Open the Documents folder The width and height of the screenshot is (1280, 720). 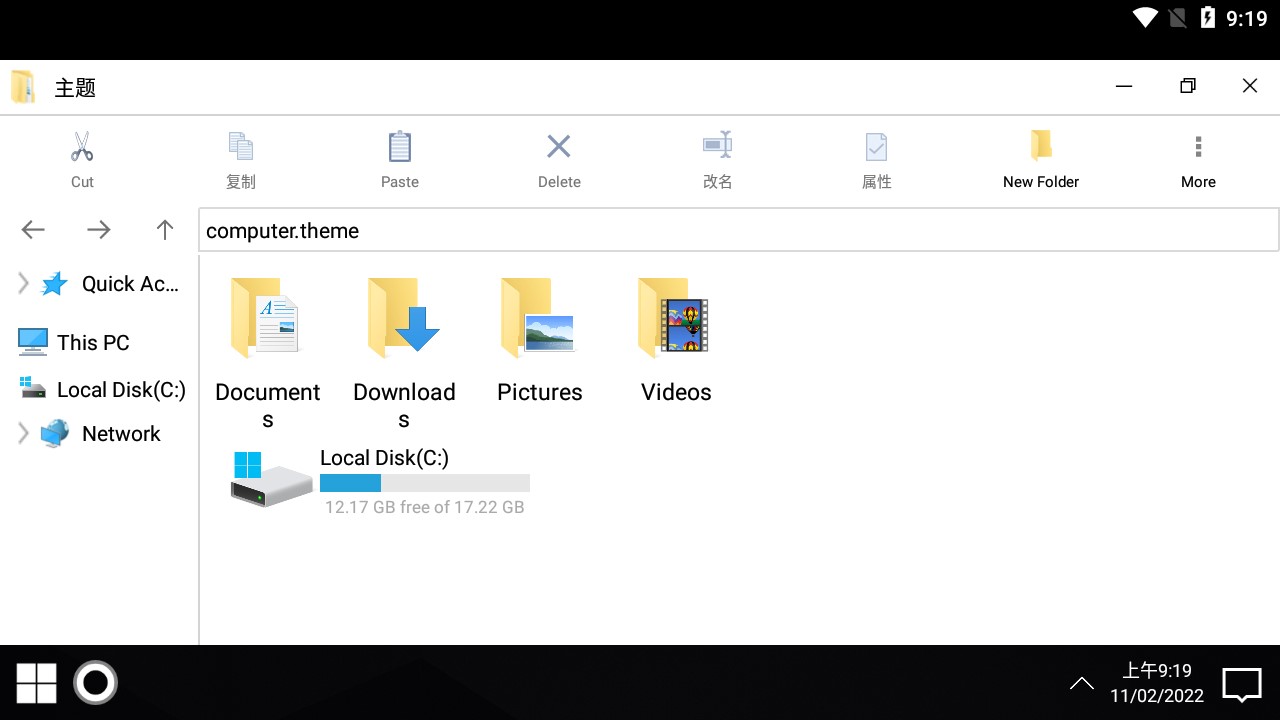click(267, 320)
